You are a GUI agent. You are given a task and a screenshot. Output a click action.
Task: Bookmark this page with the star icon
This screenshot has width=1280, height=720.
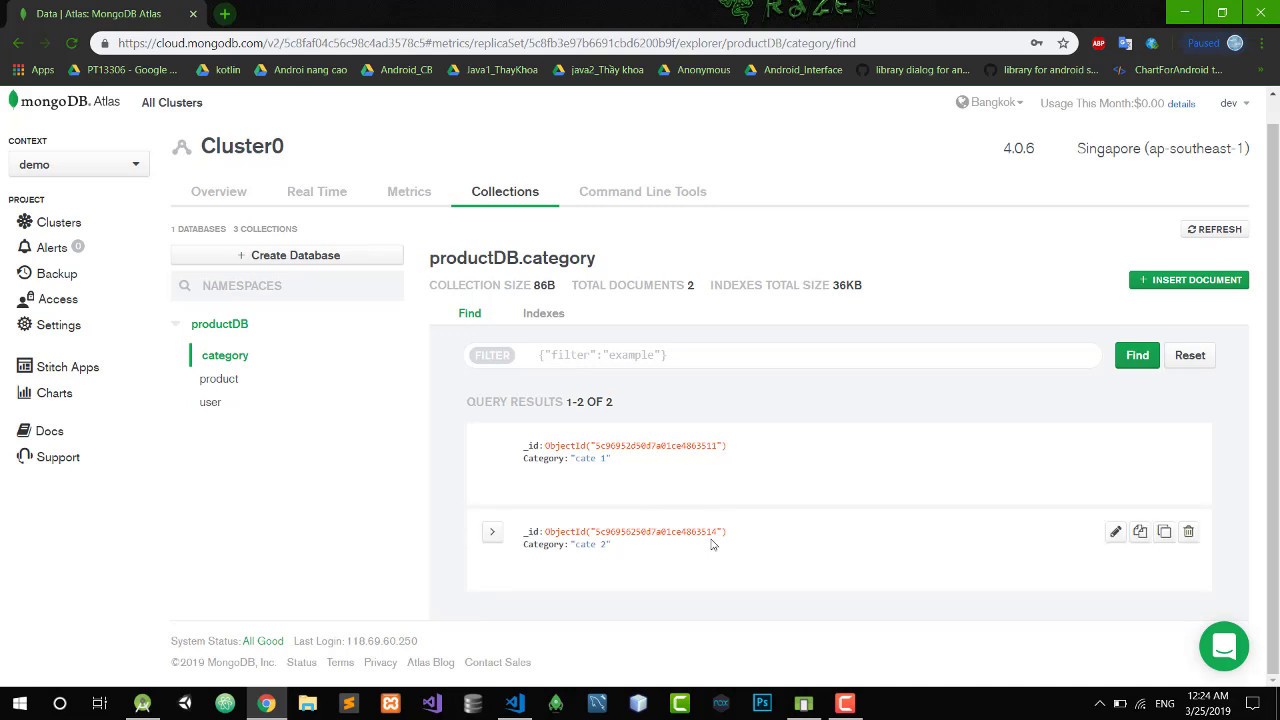click(x=1063, y=43)
